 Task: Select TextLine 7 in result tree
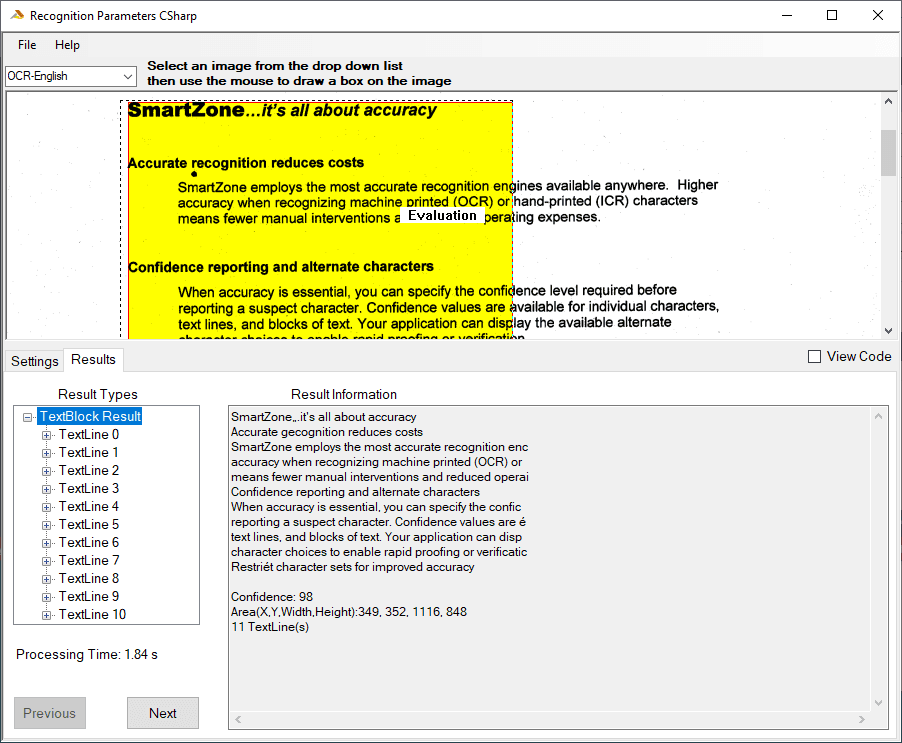click(x=89, y=560)
